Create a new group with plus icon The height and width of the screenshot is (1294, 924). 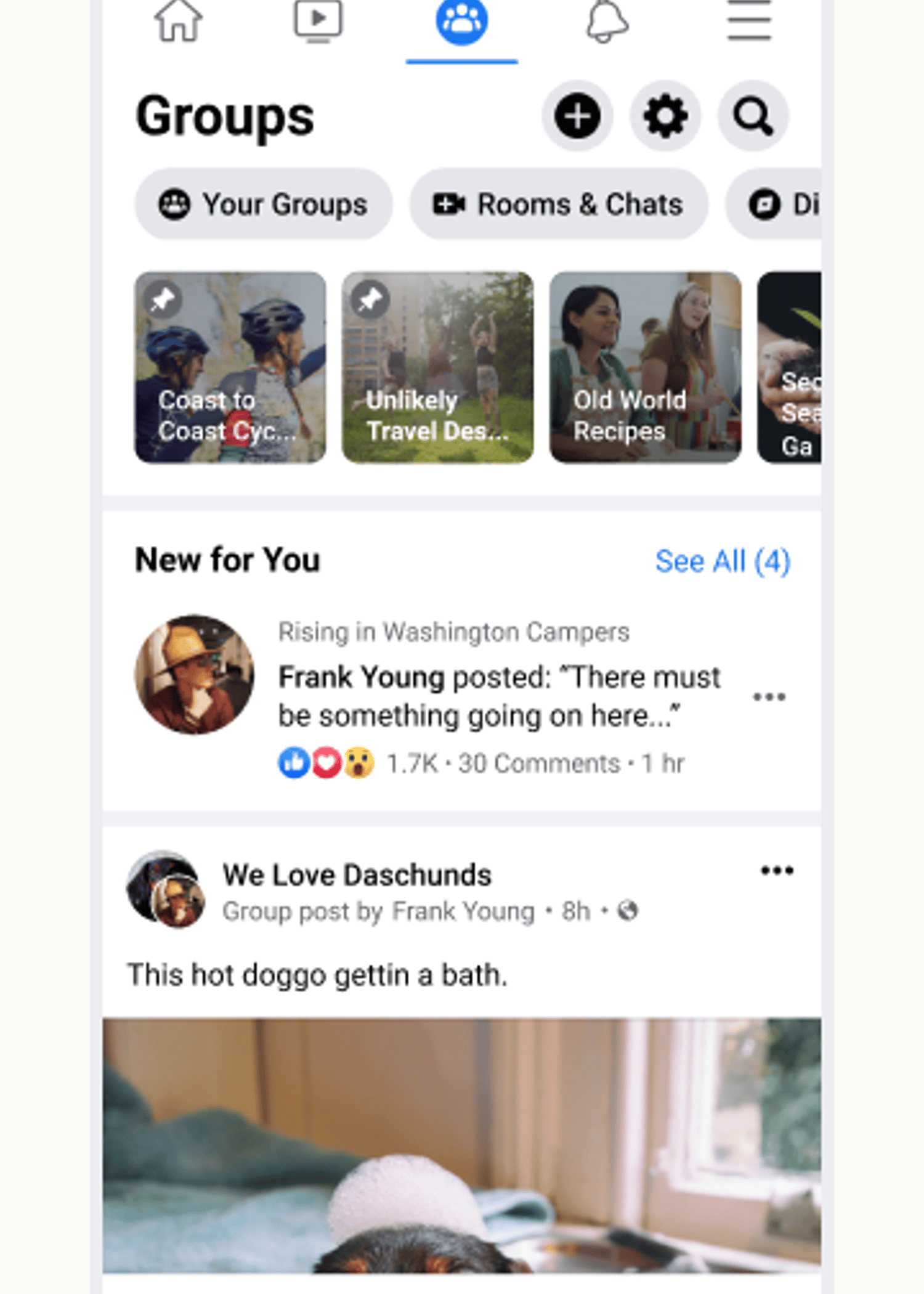pyautogui.click(x=577, y=116)
